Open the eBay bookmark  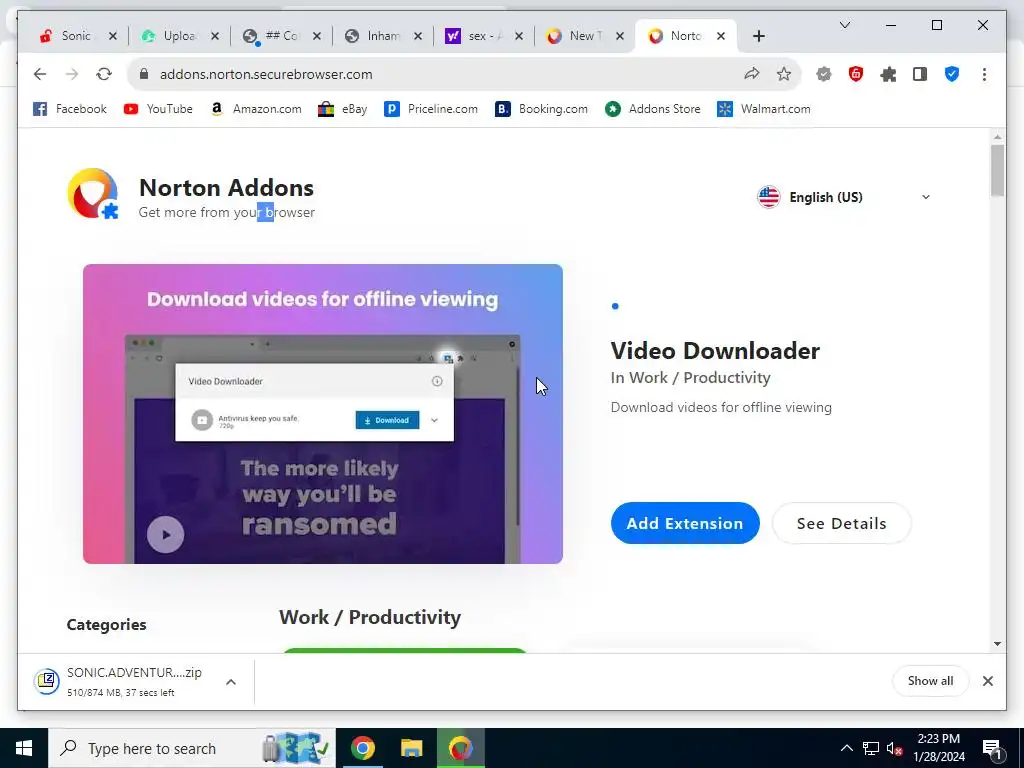tap(342, 109)
